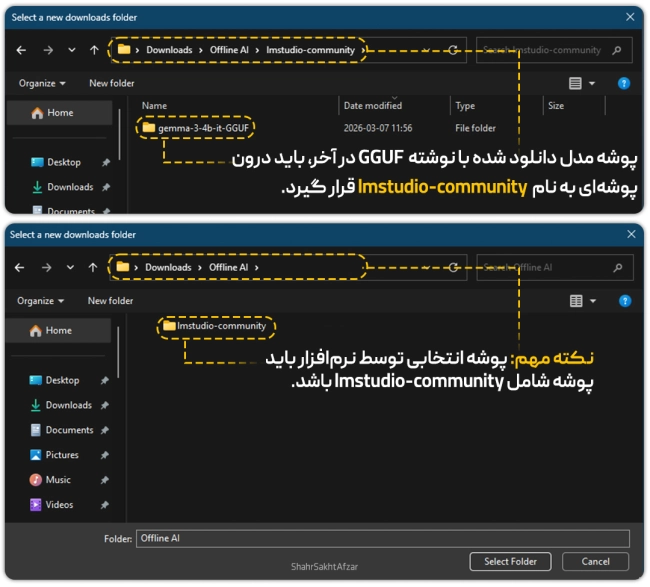The width and height of the screenshot is (650, 587).
Task: Click Offline AI breadcrumb in lower dialog
Action: click(228, 267)
